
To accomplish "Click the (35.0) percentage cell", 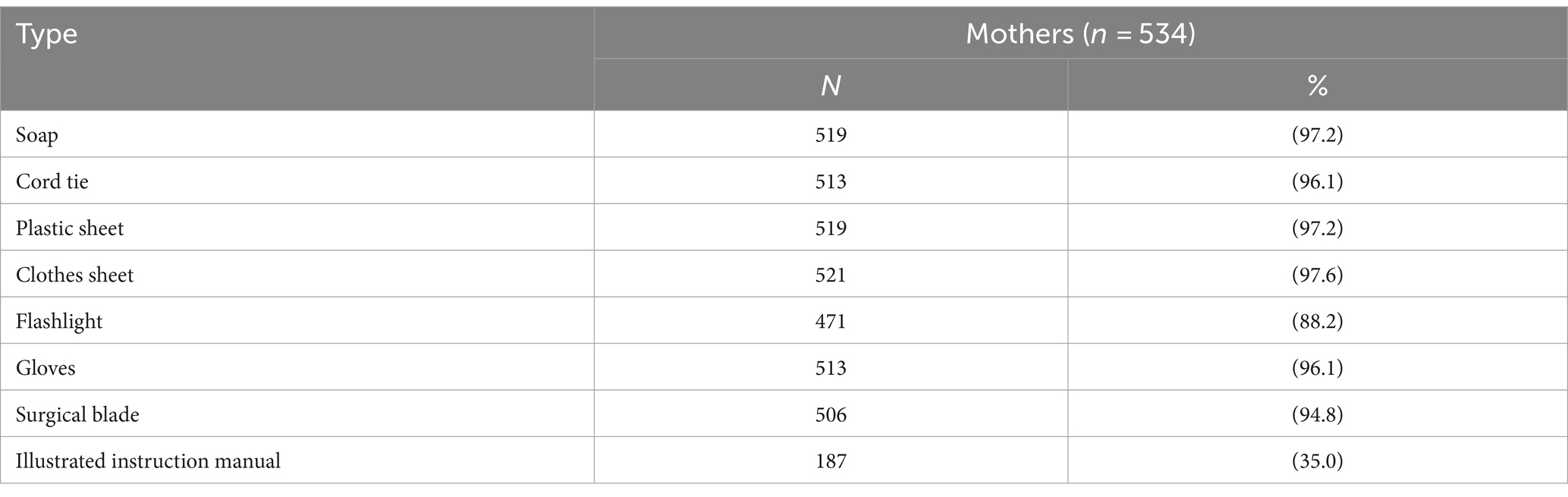I will [1318, 462].
